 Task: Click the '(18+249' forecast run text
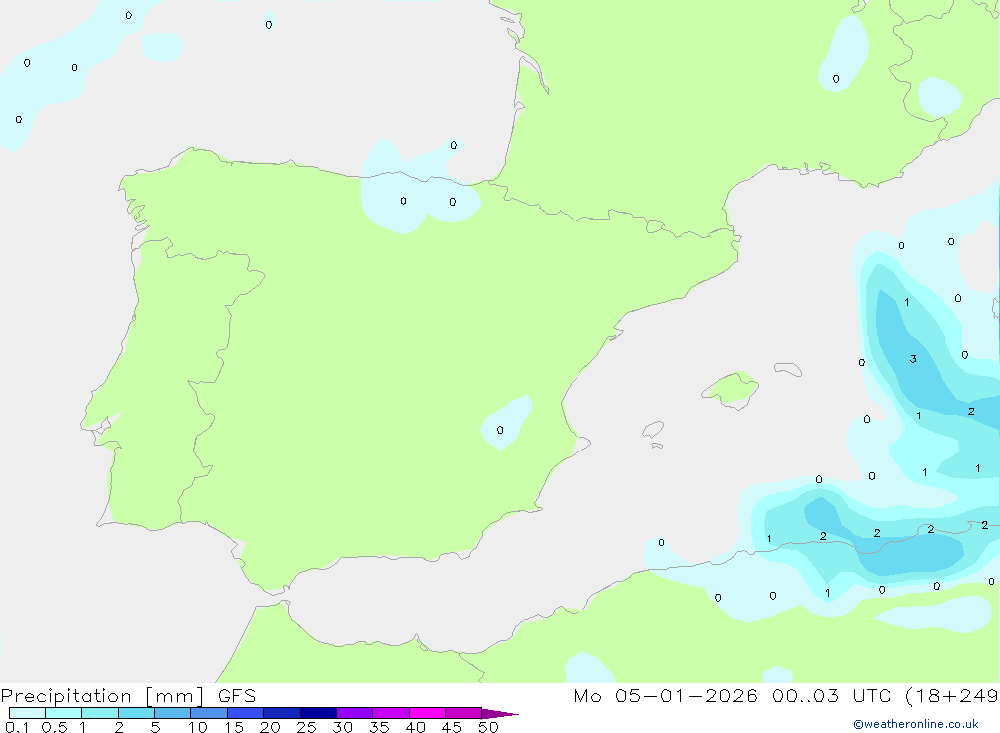952,696
